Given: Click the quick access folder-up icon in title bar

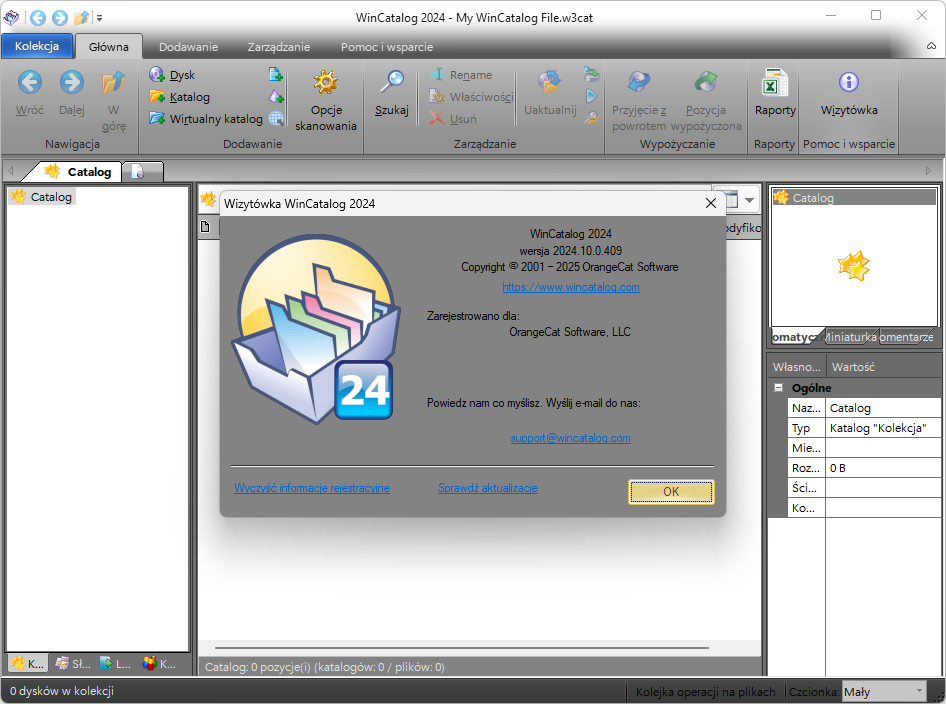Looking at the screenshot, I should [x=81, y=17].
